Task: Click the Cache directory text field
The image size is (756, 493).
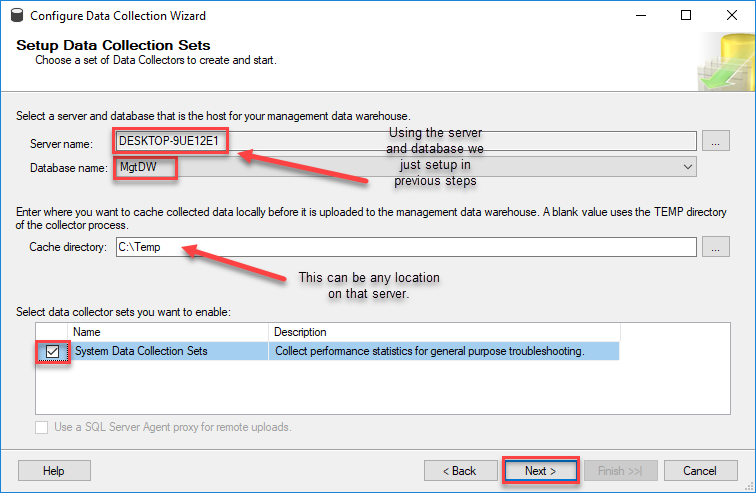Action: tap(406, 247)
